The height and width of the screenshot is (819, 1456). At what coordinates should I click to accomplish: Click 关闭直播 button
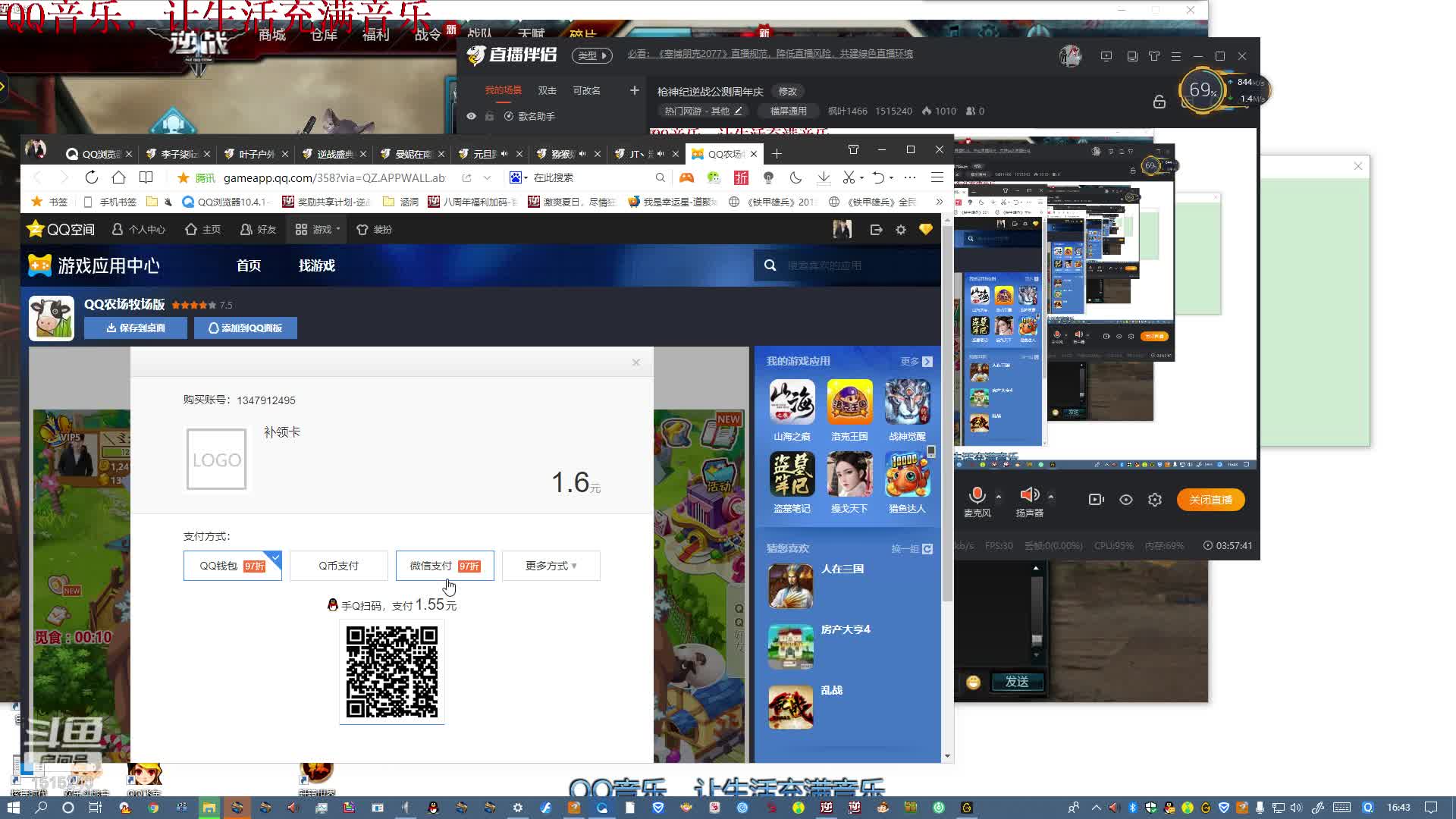point(1211,500)
